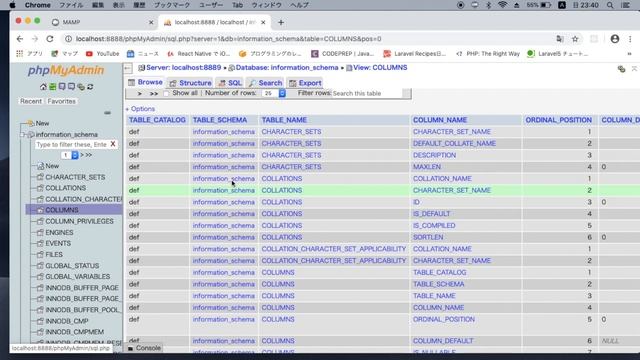Reload the navigation panel icon
The image size is (640, 360).
point(90,87)
